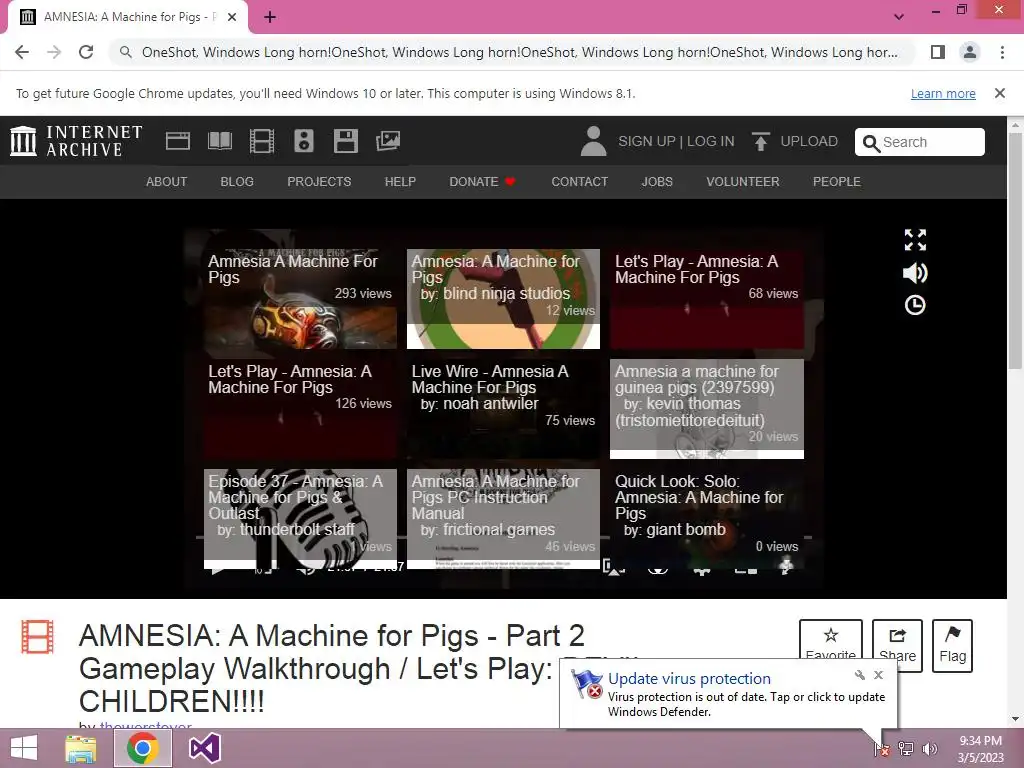Launch File Explorer from the taskbar
The width and height of the screenshot is (1024, 768).
pyautogui.click(x=81, y=748)
